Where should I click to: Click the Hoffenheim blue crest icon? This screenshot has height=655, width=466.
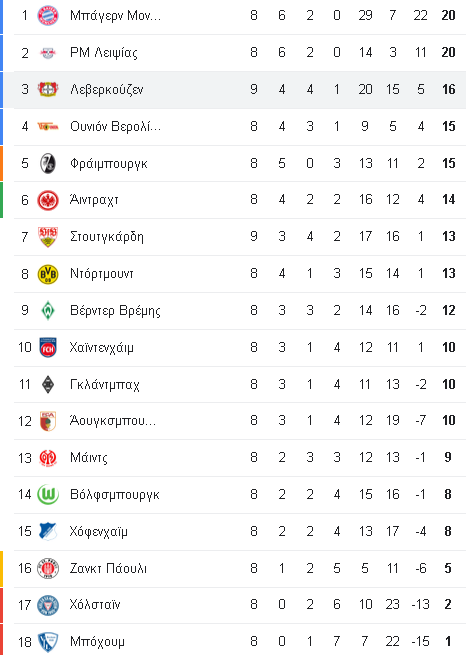[48, 532]
